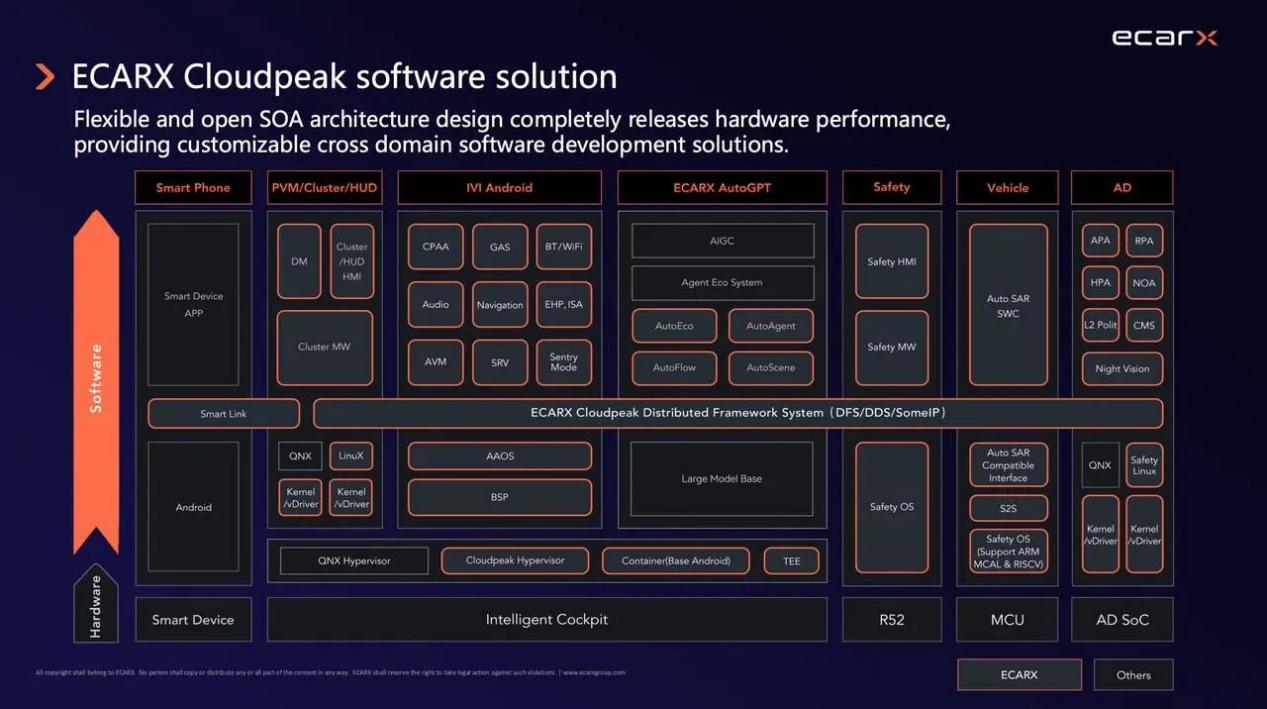The height and width of the screenshot is (709, 1267).
Task: Click the Agent Eco System bar
Action: pyautogui.click(x=722, y=283)
